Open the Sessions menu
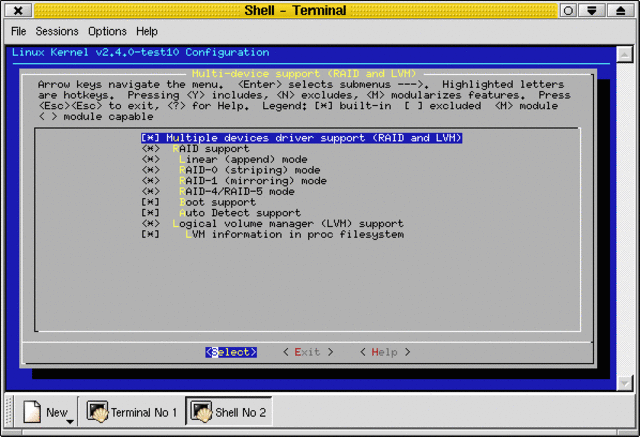 point(57,31)
